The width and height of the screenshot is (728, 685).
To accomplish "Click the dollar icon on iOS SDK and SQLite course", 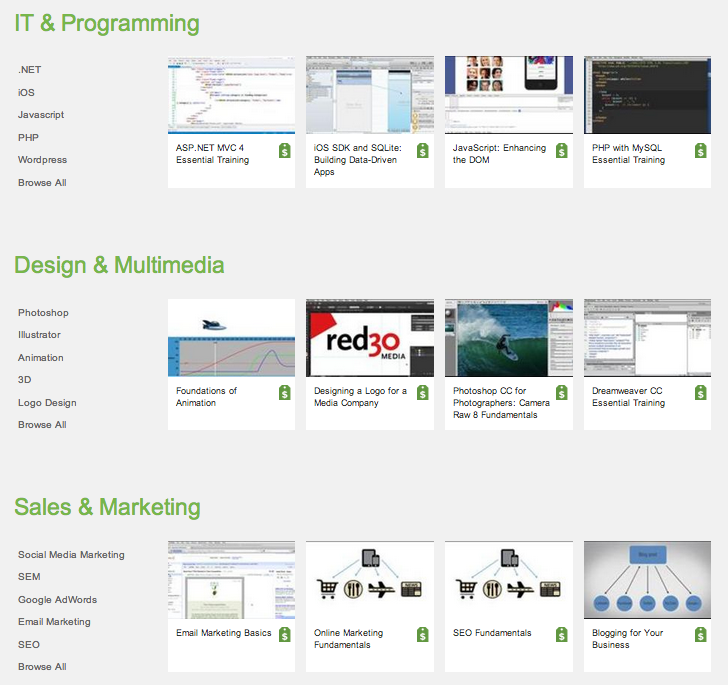I will click(x=423, y=150).
